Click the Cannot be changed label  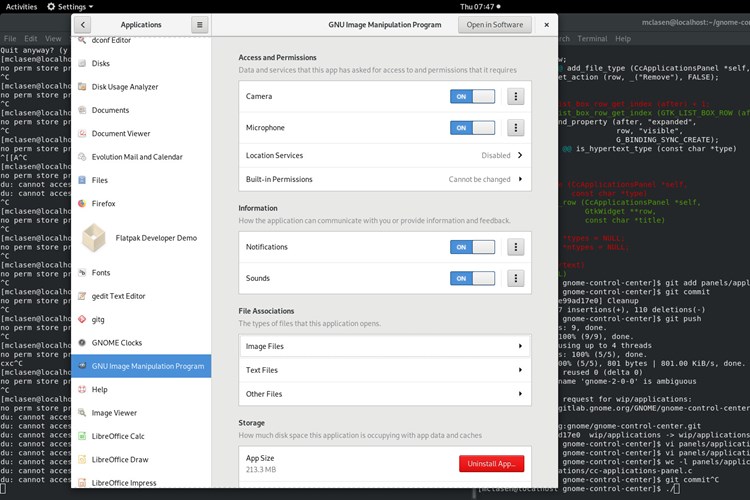click(x=479, y=179)
